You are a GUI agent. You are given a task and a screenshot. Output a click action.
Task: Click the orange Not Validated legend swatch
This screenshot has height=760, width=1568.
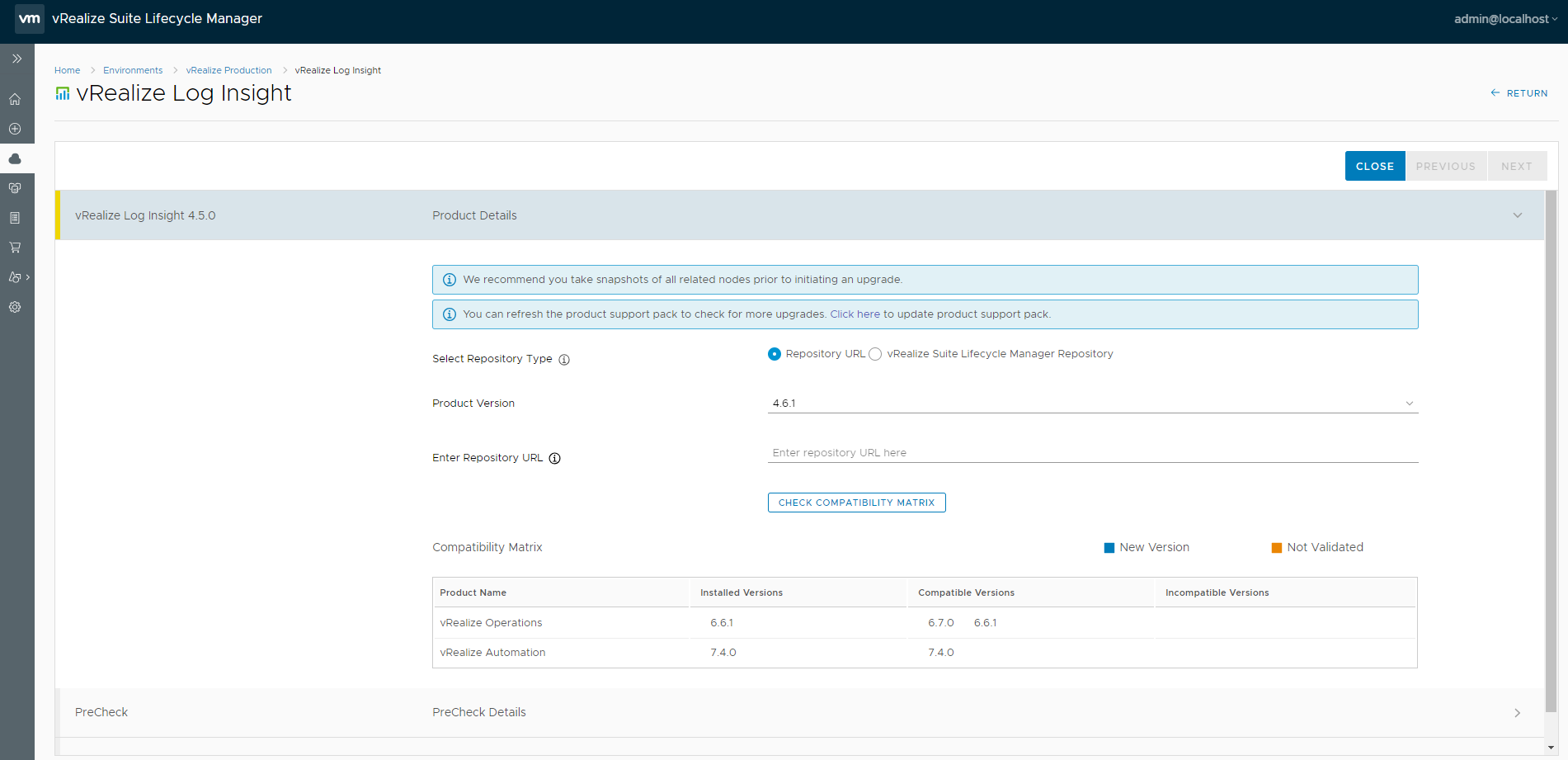click(x=1277, y=548)
